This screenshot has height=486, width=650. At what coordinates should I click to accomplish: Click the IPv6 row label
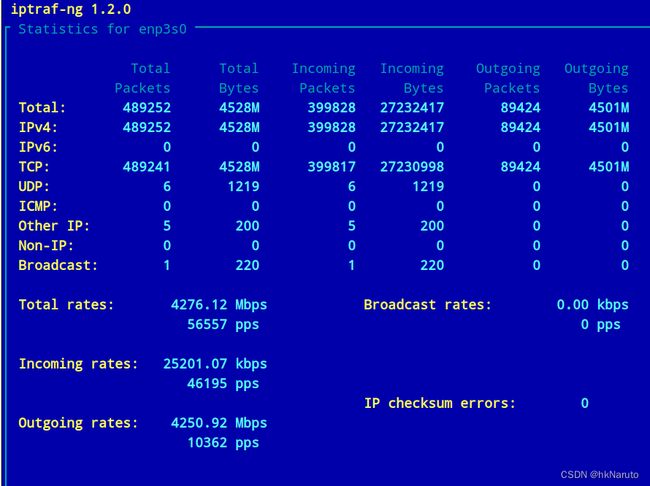click(38, 147)
